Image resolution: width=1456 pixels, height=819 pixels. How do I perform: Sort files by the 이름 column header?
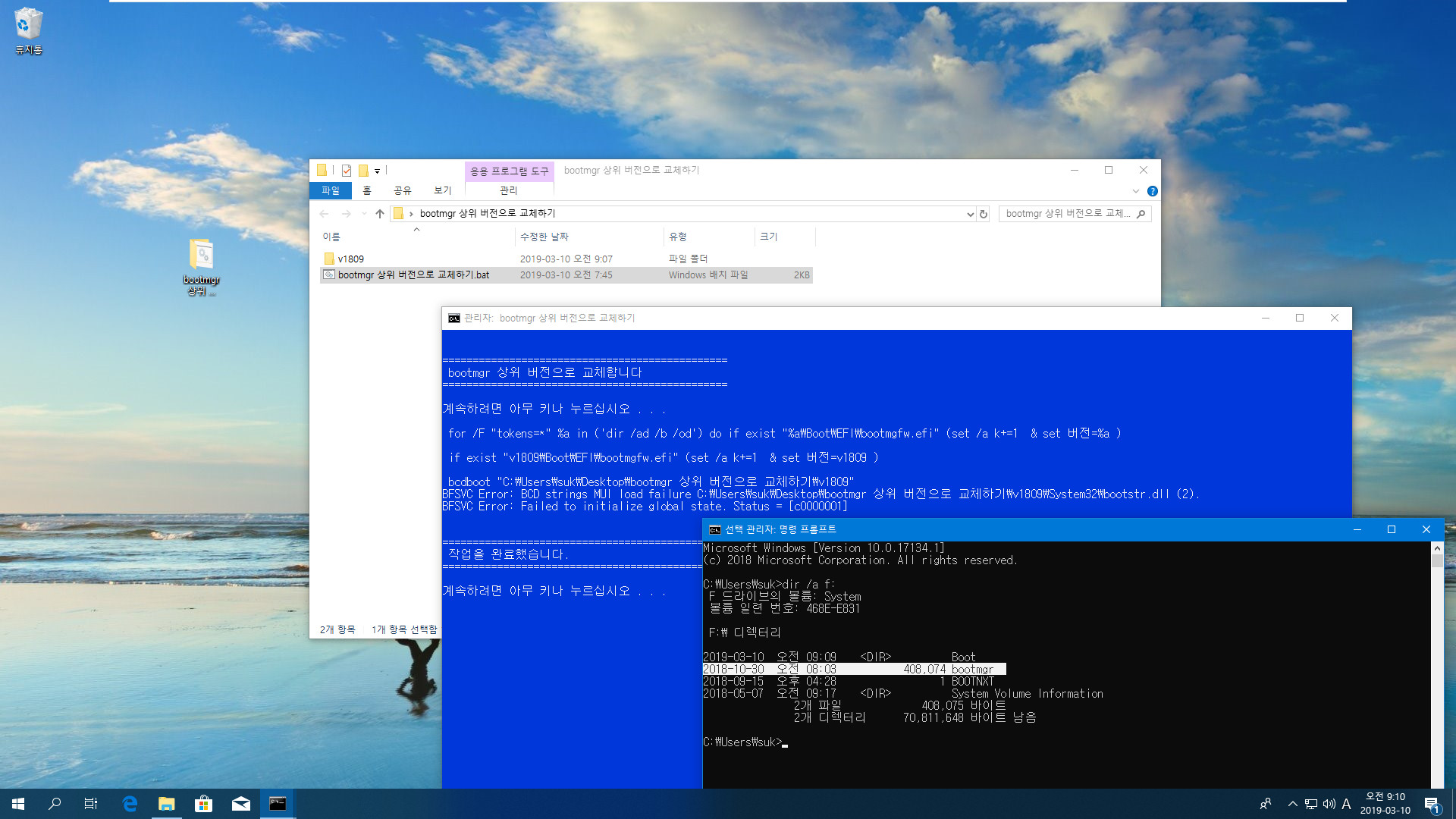pos(416,237)
